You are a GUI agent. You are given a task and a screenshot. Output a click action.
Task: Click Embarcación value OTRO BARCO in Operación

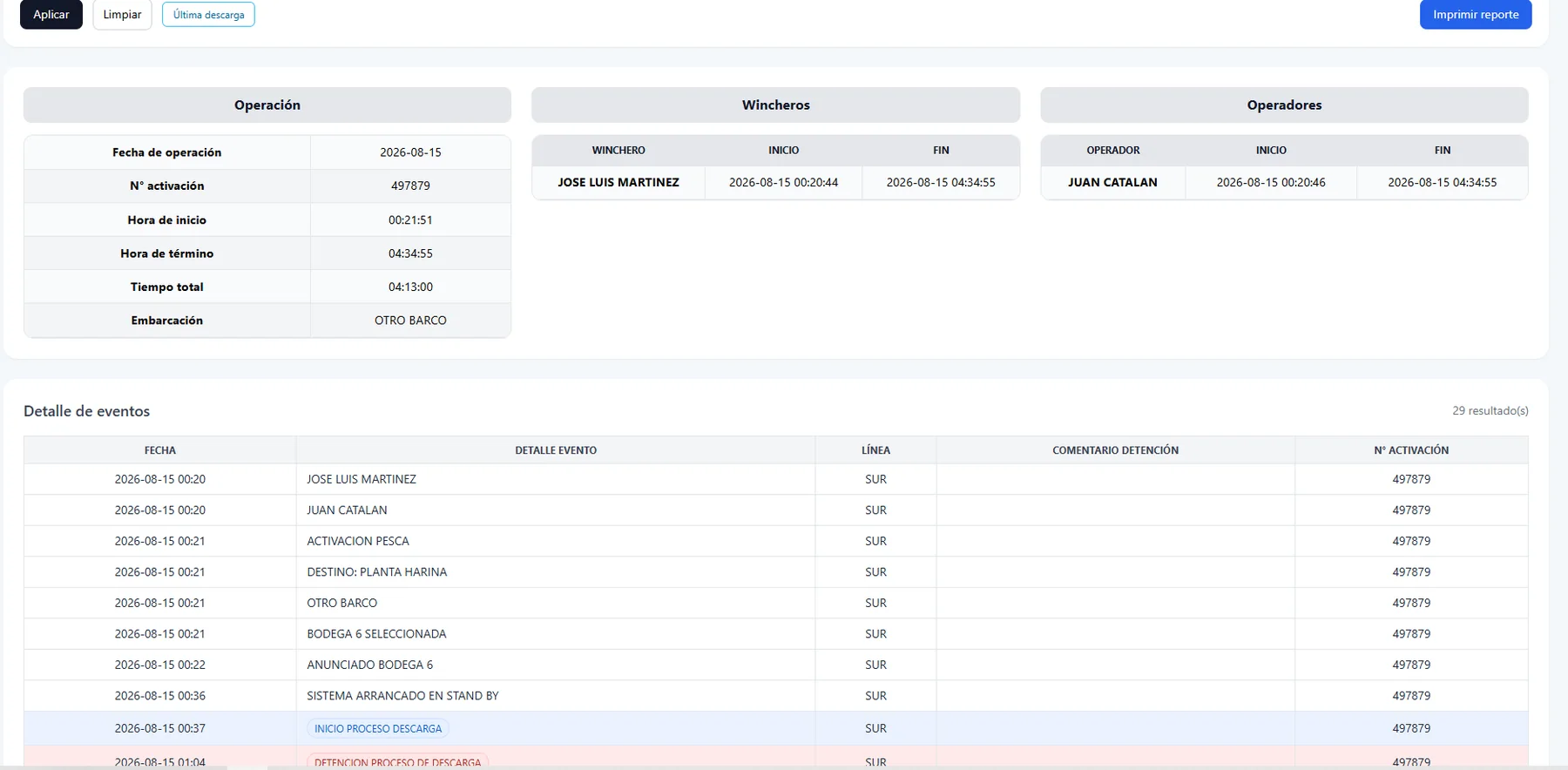(x=410, y=321)
